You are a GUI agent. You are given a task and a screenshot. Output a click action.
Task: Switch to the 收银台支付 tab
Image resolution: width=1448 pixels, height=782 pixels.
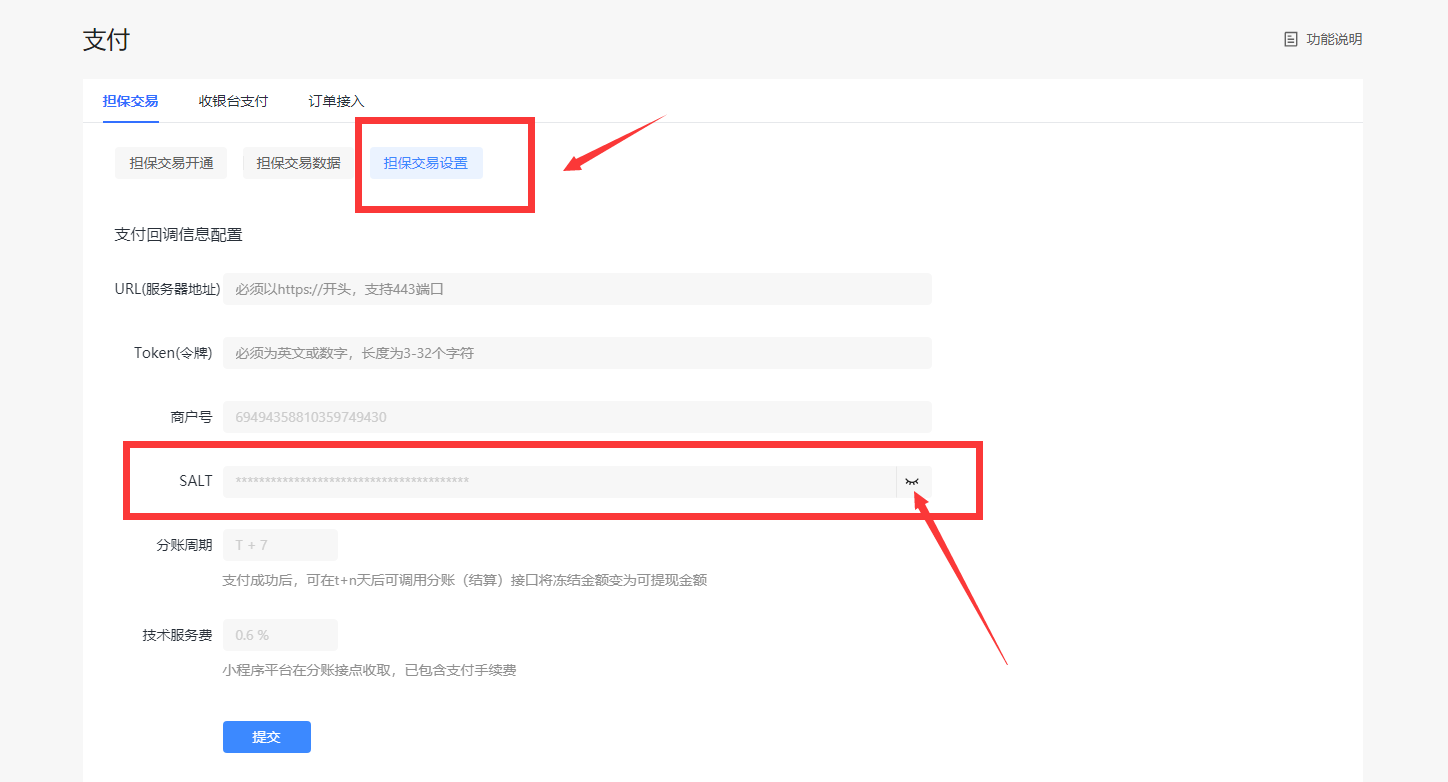[x=233, y=101]
